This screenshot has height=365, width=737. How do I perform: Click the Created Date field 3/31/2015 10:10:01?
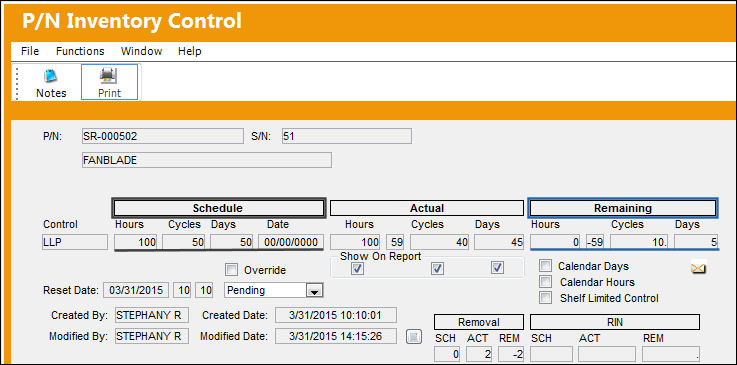pyautogui.click(x=336, y=315)
